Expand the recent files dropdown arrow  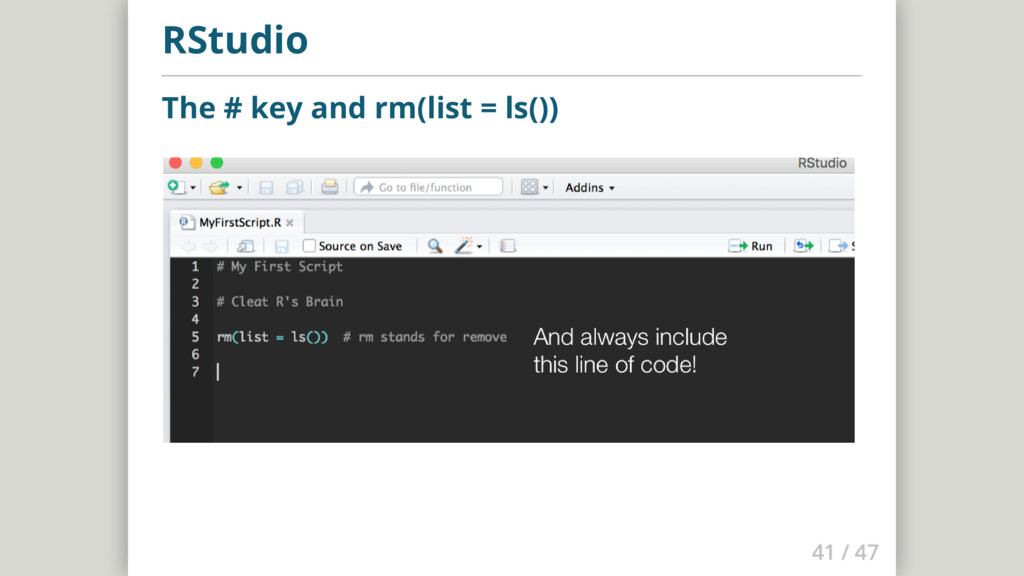pos(240,188)
